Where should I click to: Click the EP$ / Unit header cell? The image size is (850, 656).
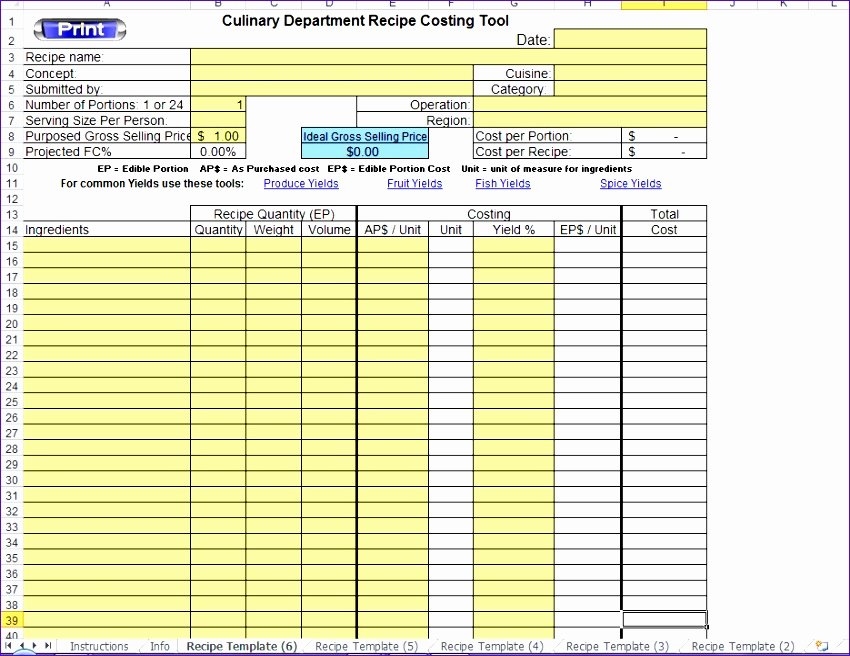[588, 230]
